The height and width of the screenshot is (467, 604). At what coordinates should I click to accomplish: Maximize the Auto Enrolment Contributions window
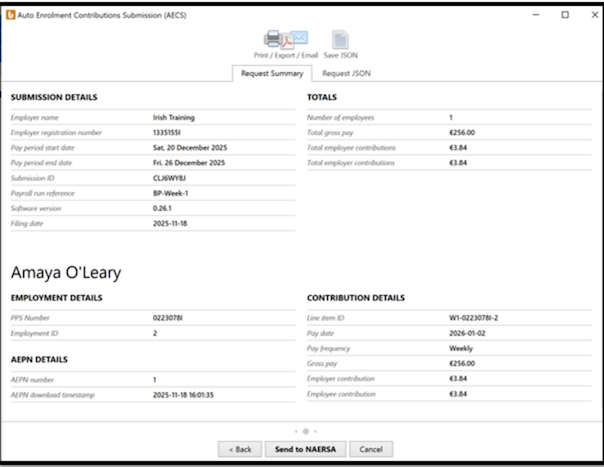pyautogui.click(x=565, y=15)
